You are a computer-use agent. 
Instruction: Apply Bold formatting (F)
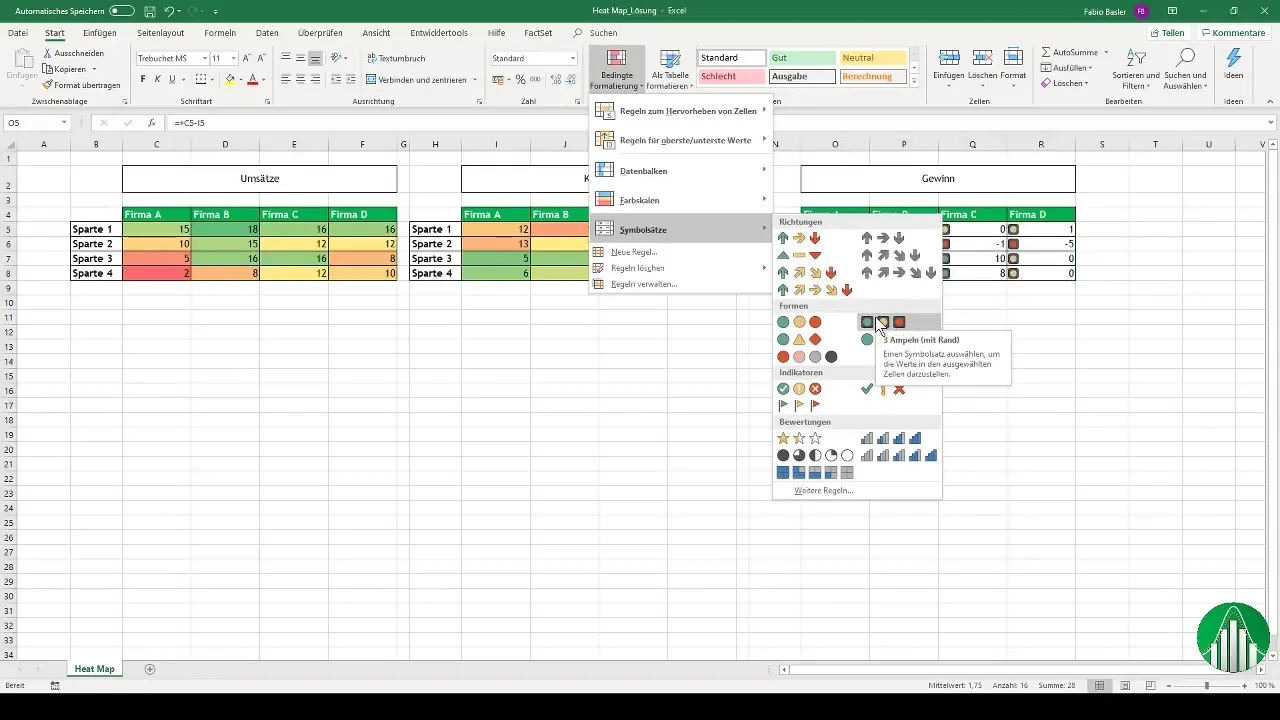click(x=143, y=79)
